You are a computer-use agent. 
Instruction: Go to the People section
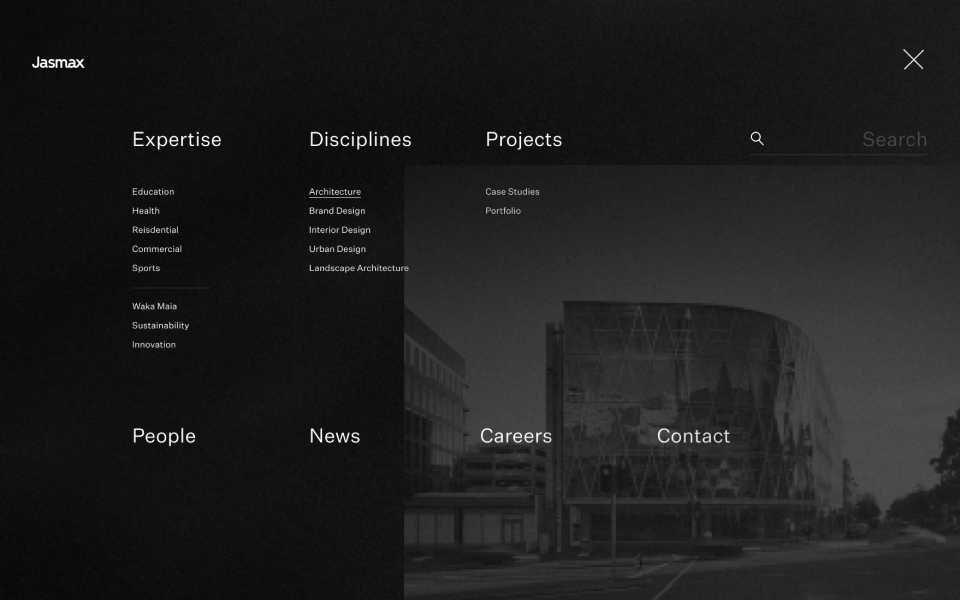(164, 436)
